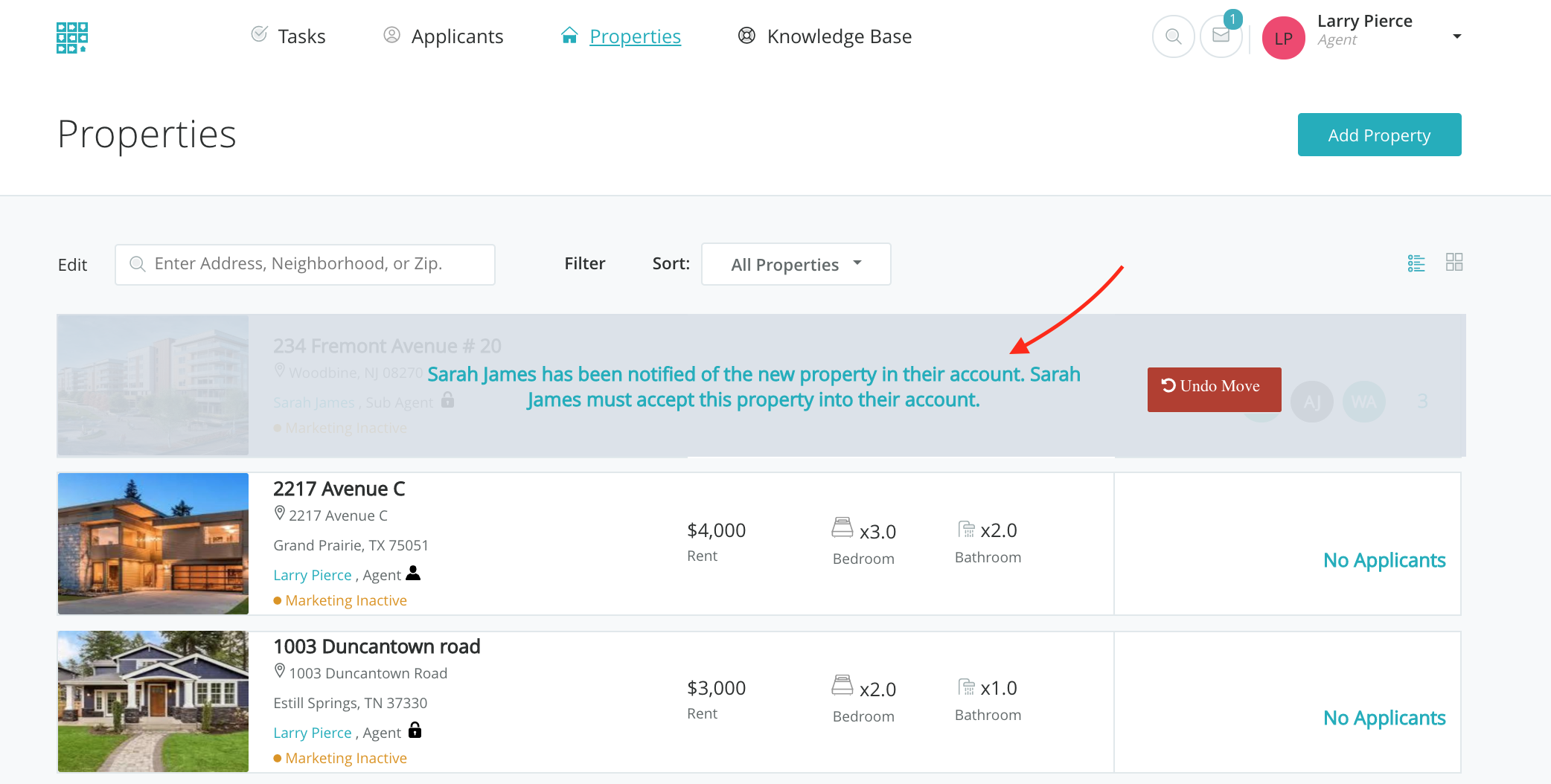Open the Filter options
This screenshot has height=784, width=1551.
584,264
